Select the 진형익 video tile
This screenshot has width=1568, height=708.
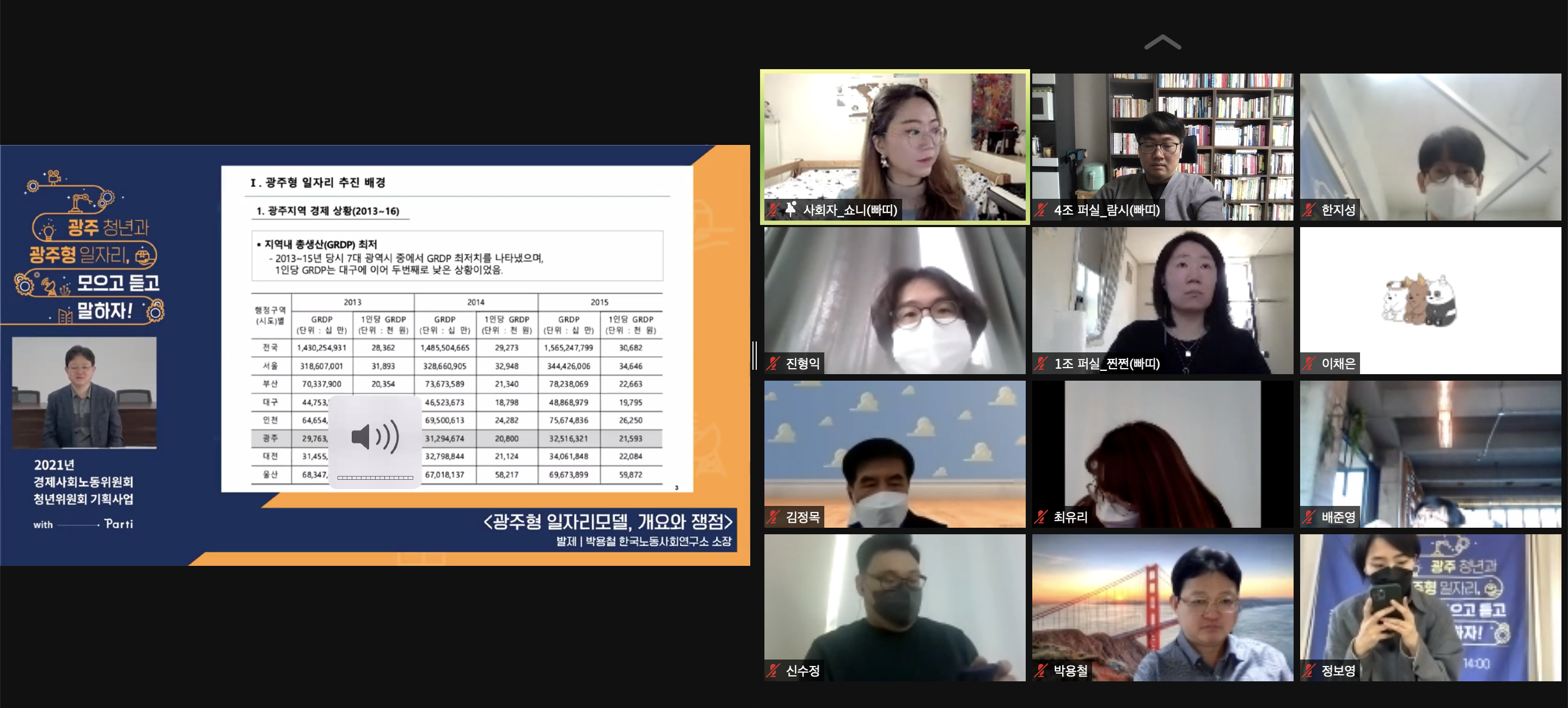click(895, 300)
